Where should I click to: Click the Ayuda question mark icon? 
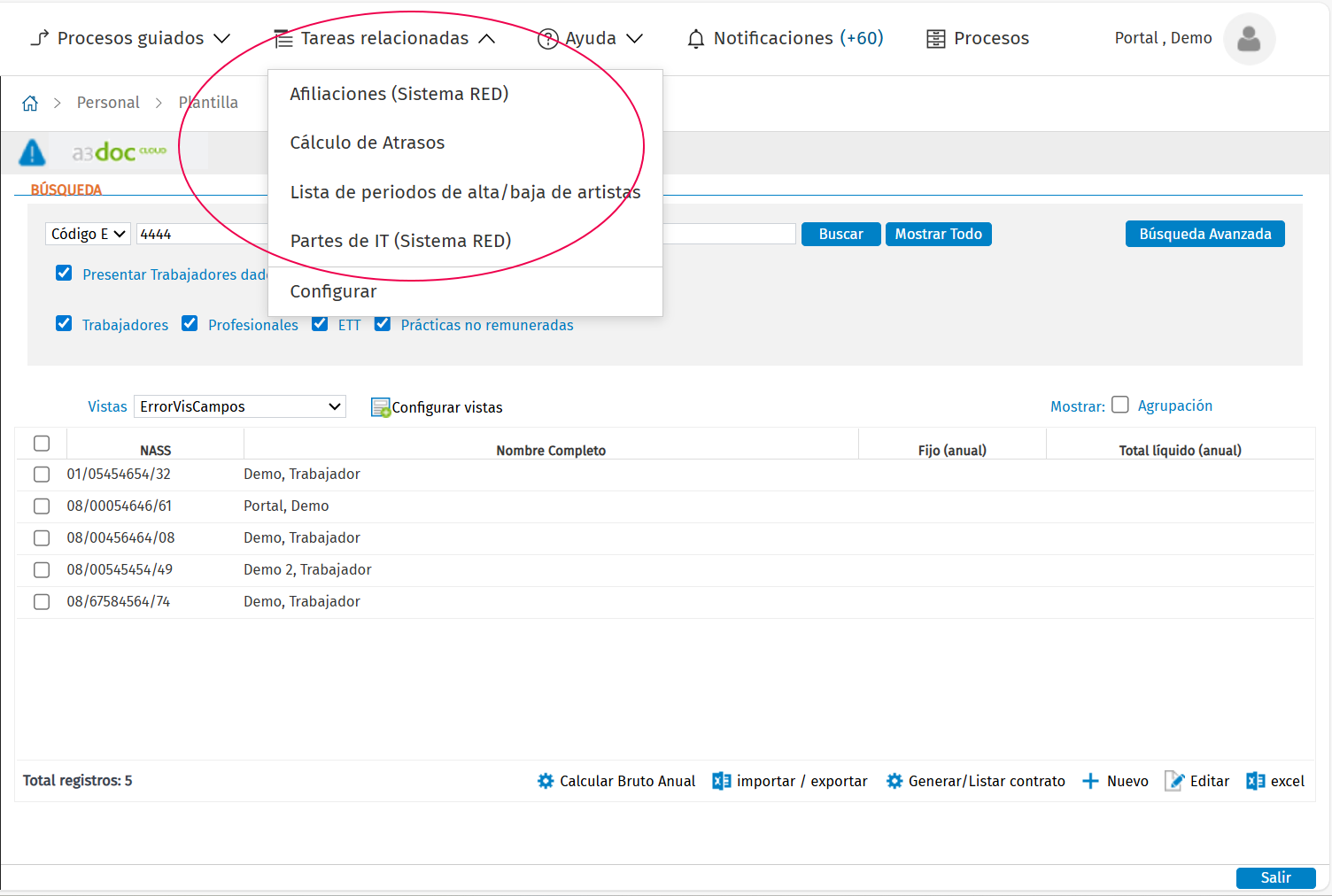548,39
